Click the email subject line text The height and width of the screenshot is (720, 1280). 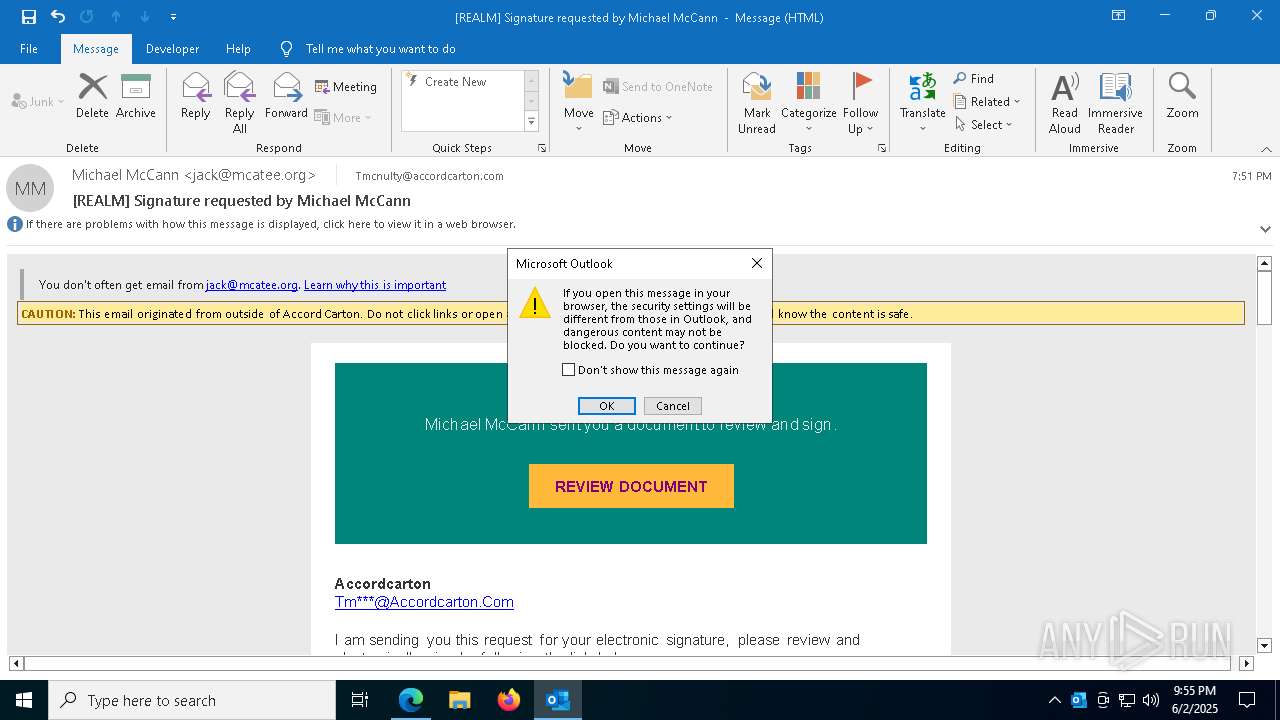[x=242, y=200]
